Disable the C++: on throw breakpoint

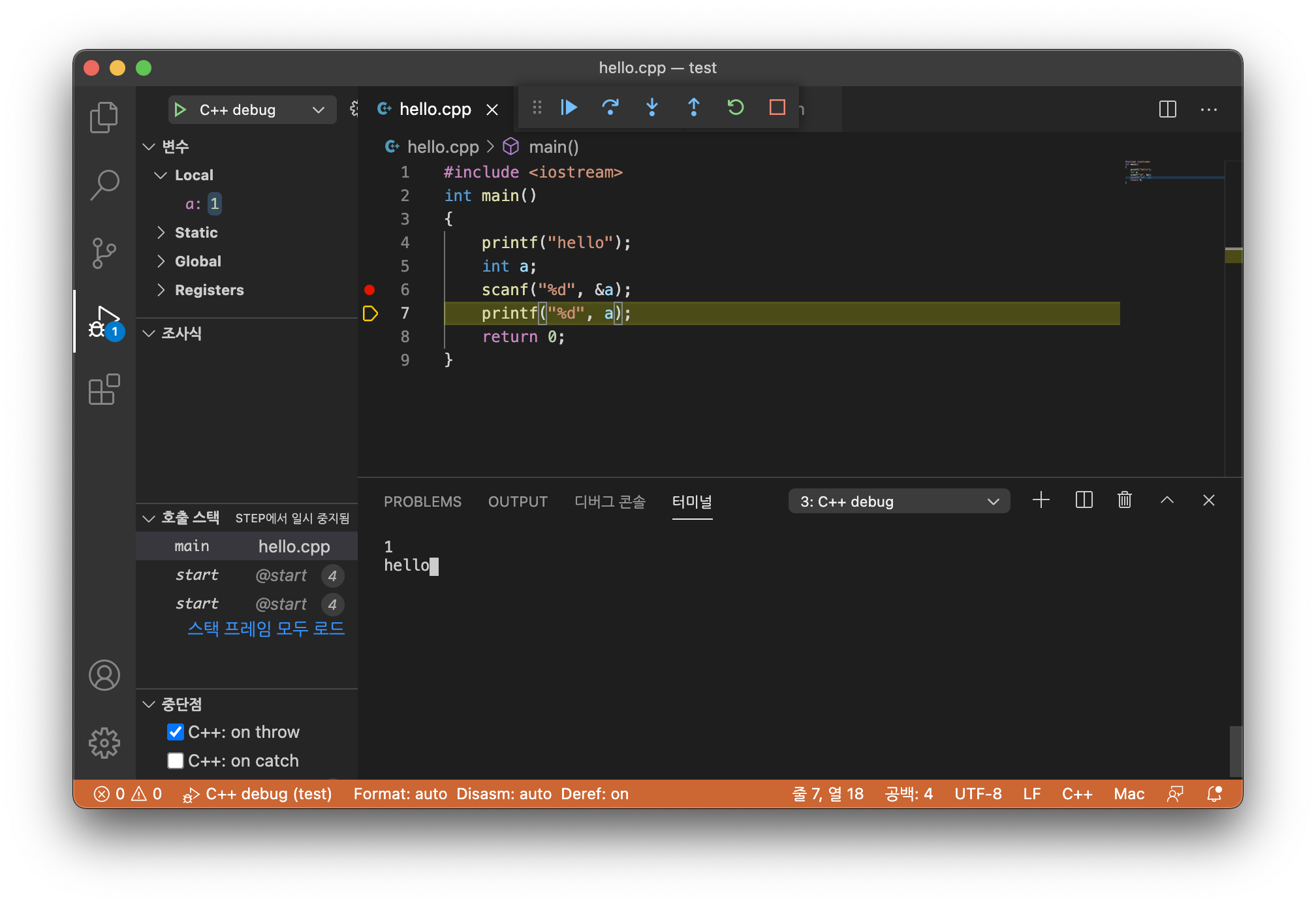176,732
